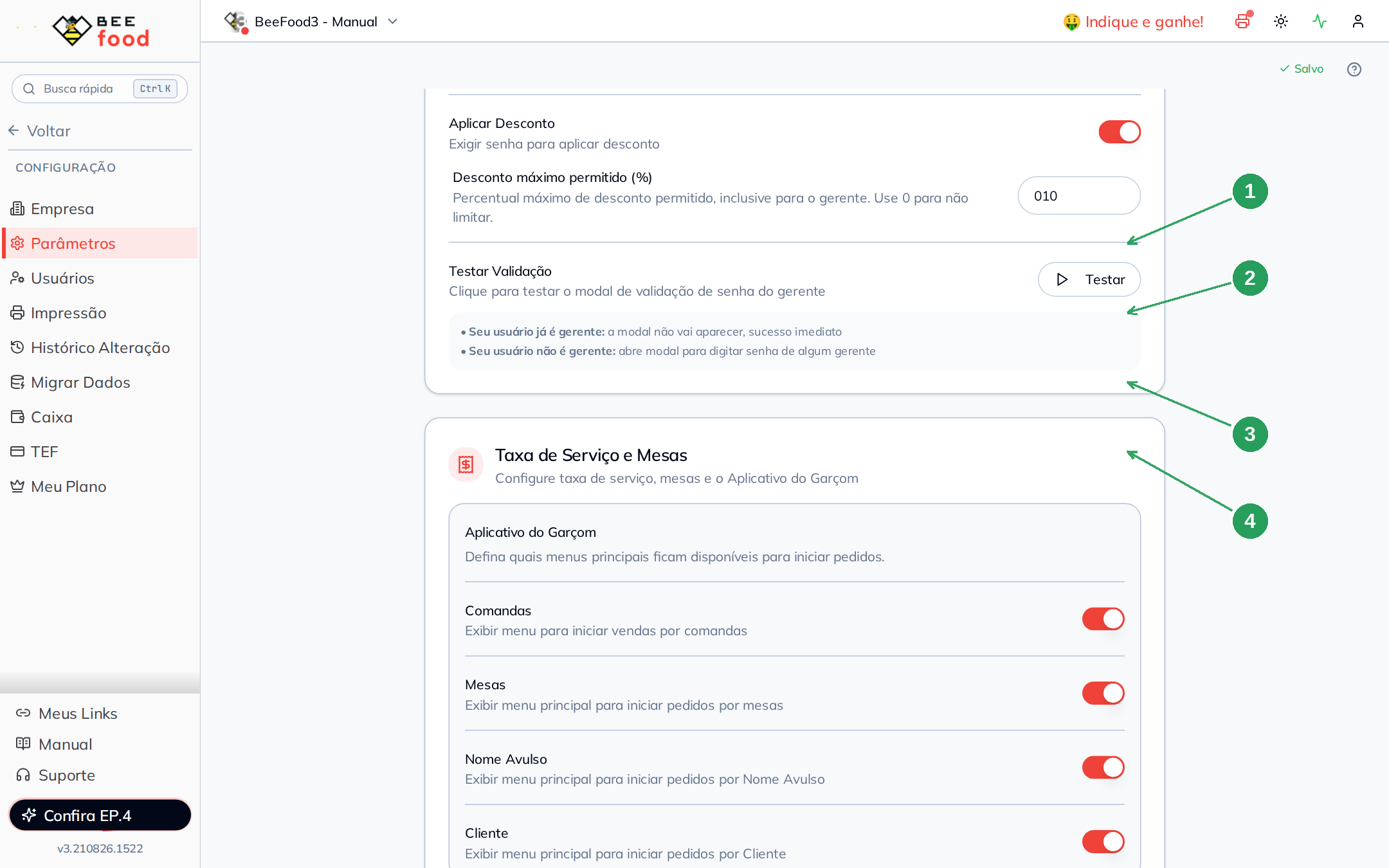This screenshot has width=1389, height=868.
Task: Click the Meu Plano crown icon
Action: click(17, 486)
